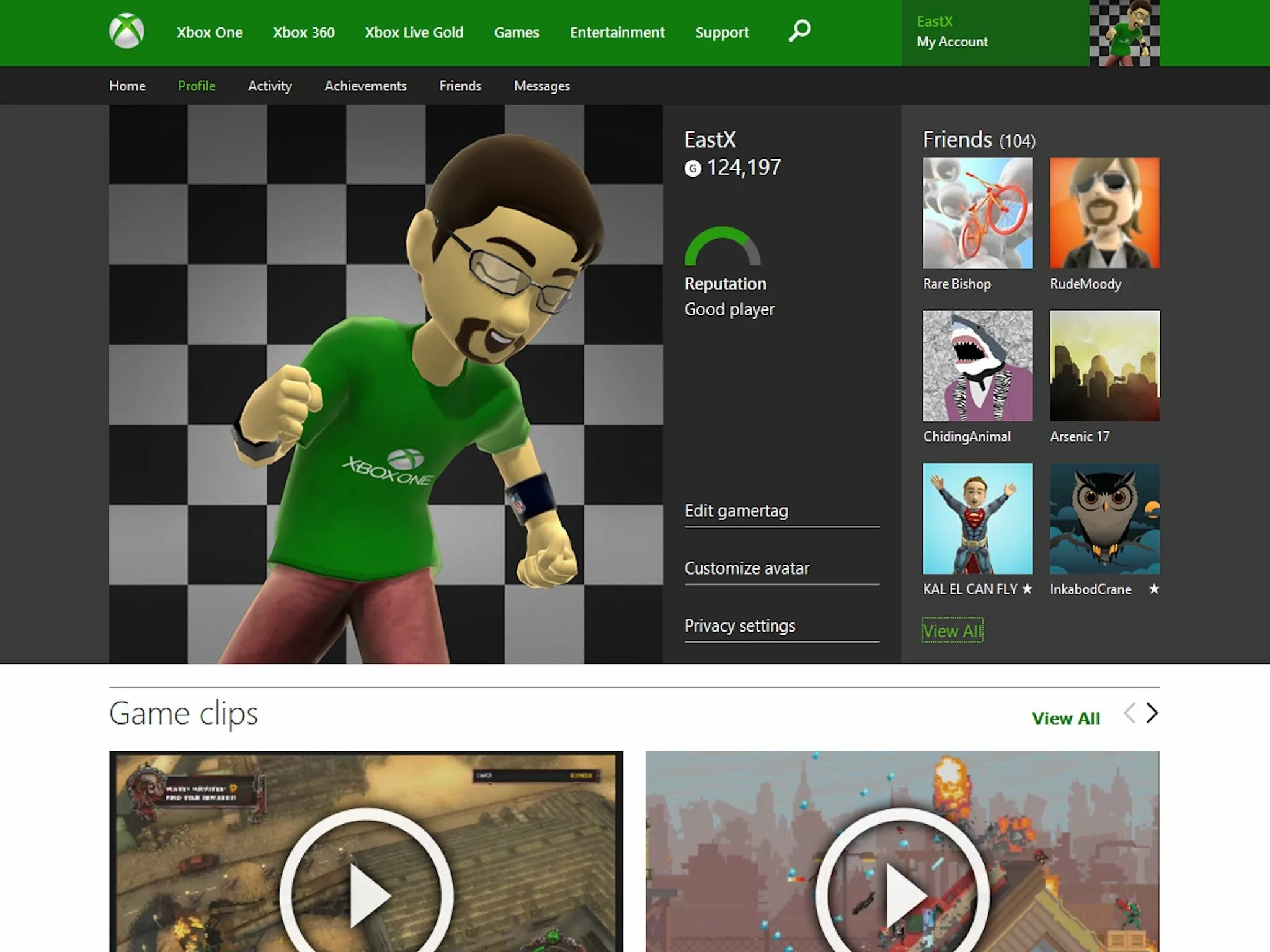Click the Xbox logo icon
The image size is (1270, 952).
pos(127,31)
